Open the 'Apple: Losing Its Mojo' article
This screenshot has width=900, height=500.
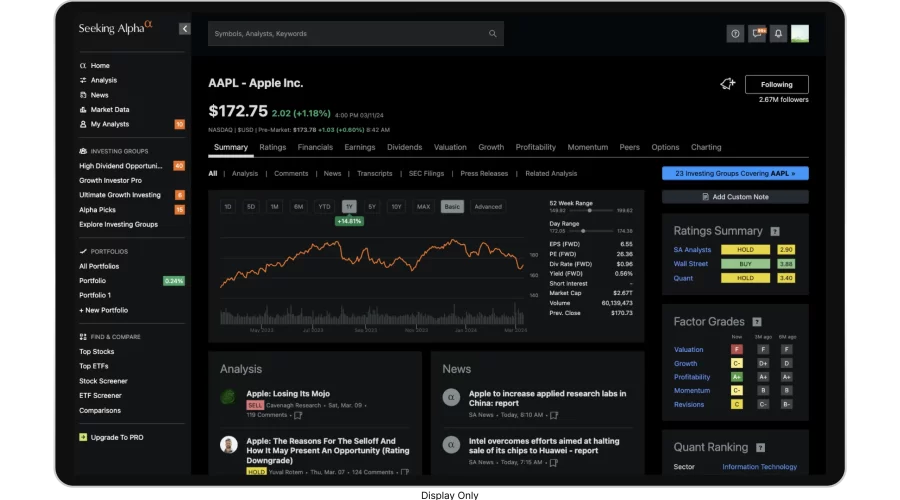pyautogui.click(x=288, y=394)
